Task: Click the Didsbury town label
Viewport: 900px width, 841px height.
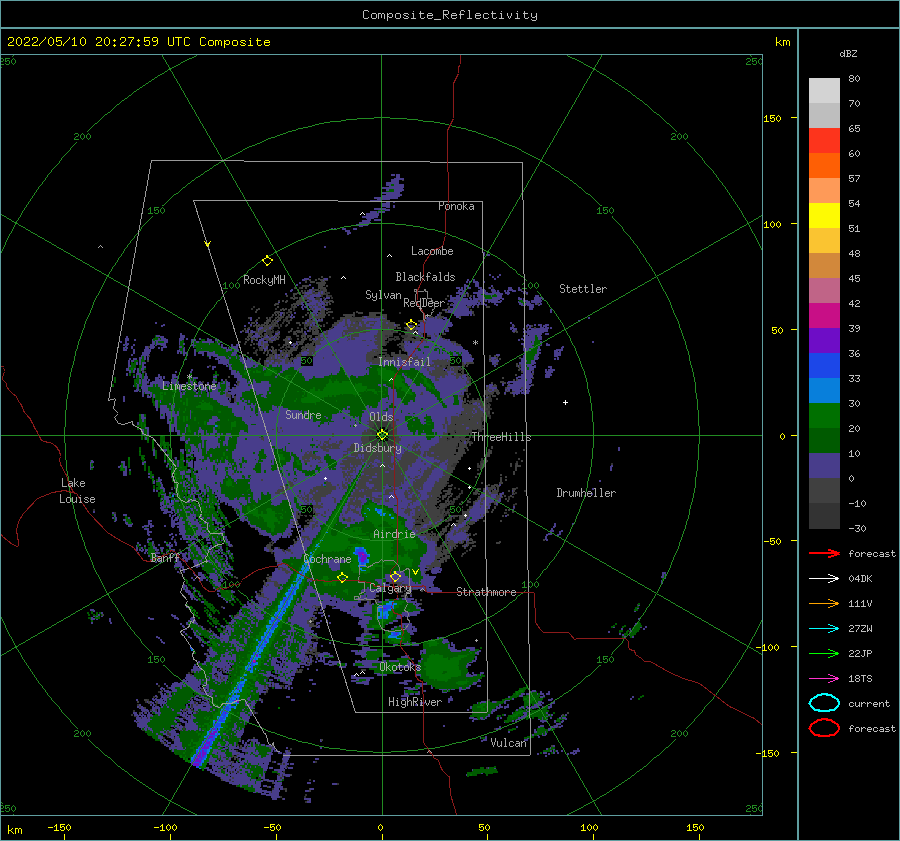Action: coord(378,448)
